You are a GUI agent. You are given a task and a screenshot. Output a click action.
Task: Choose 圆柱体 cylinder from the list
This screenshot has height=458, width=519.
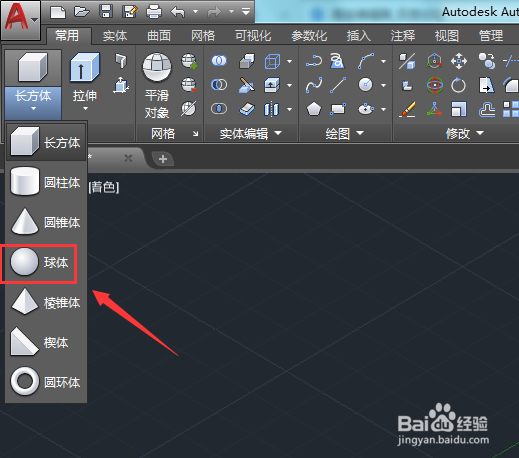[46, 182]
